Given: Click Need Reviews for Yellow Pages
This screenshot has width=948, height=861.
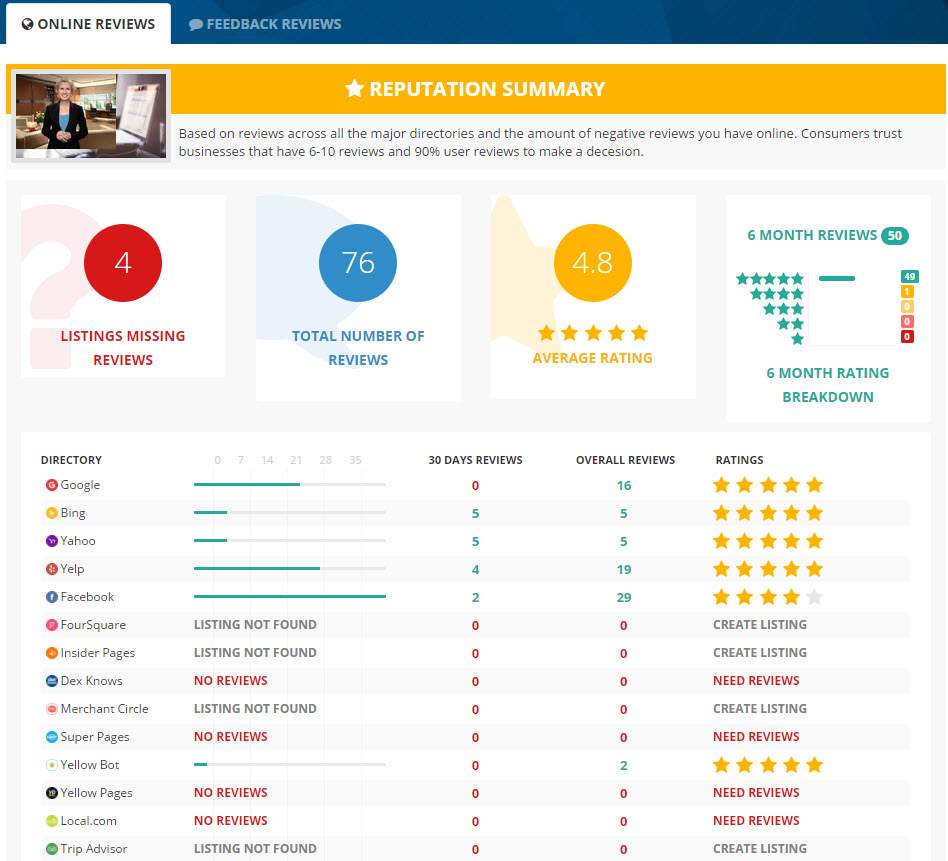Looking at the screenshot, I should pyautogui.click(x=756, y=793).
